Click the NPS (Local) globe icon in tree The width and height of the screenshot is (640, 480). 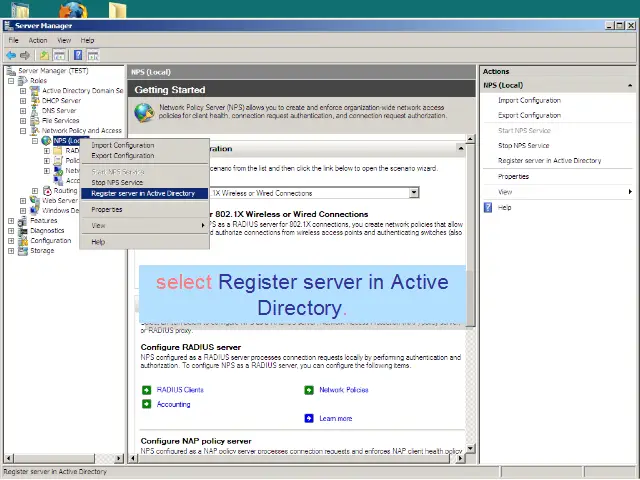(47, 140)
